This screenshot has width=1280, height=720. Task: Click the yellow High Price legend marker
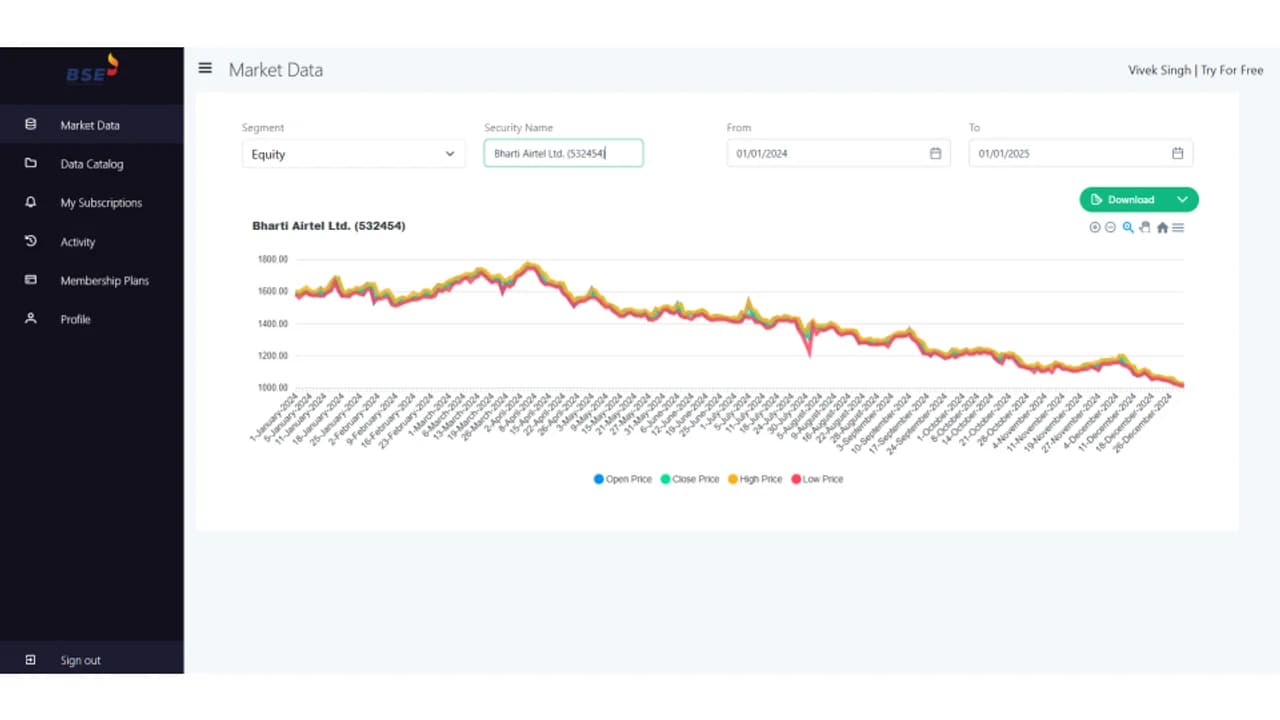(x=732, y=479)
